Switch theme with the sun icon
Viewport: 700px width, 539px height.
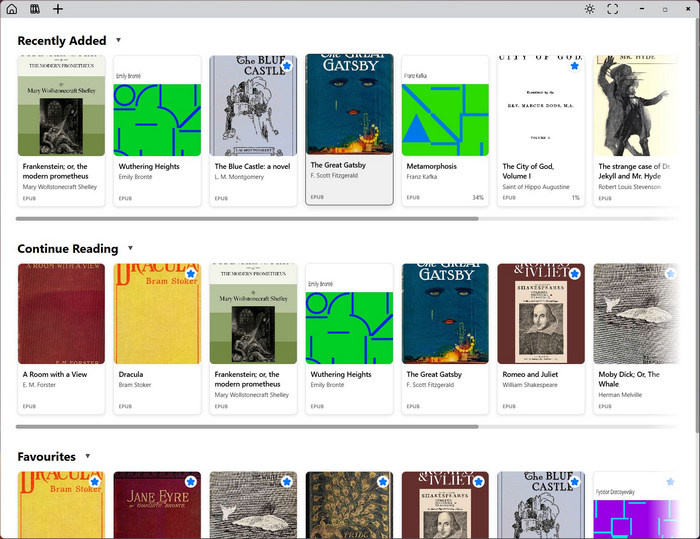[x=590, y=9]
